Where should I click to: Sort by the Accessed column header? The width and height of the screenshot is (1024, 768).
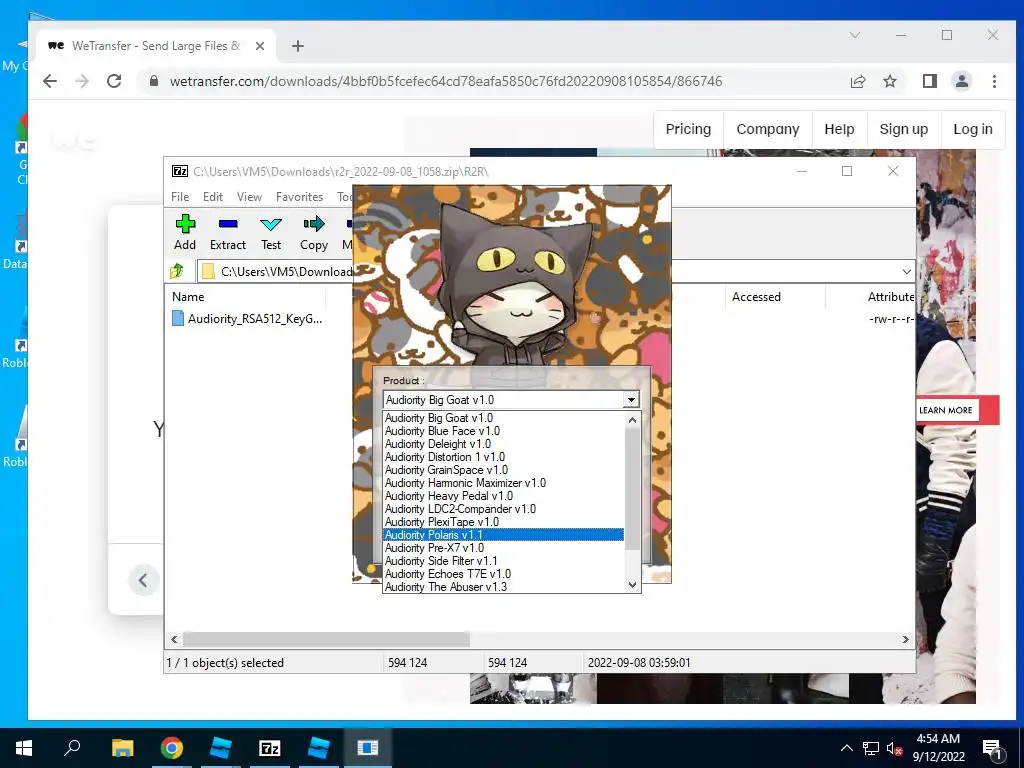(x=756, y=296)
